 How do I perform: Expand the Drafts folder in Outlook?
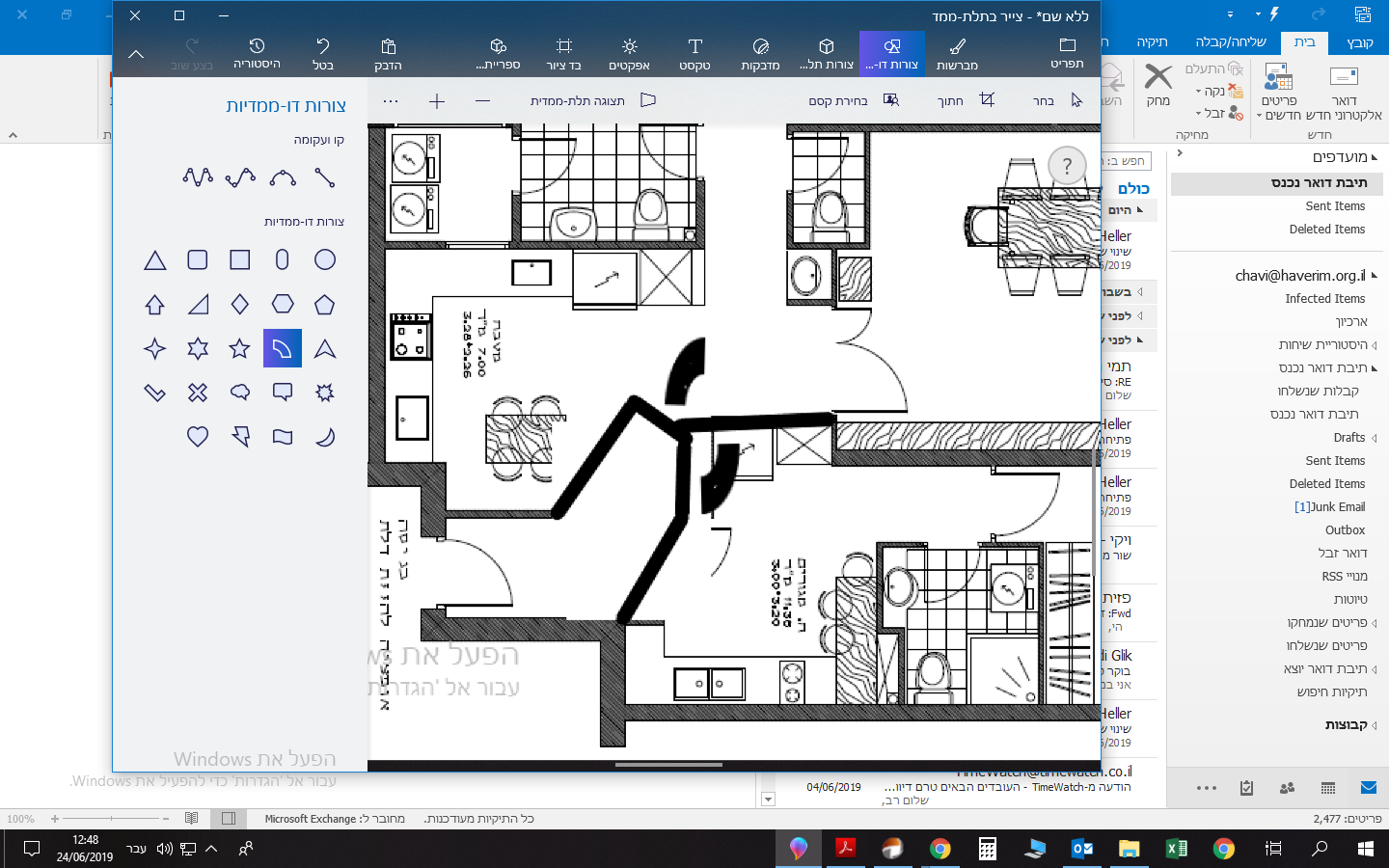point(1375,438)
